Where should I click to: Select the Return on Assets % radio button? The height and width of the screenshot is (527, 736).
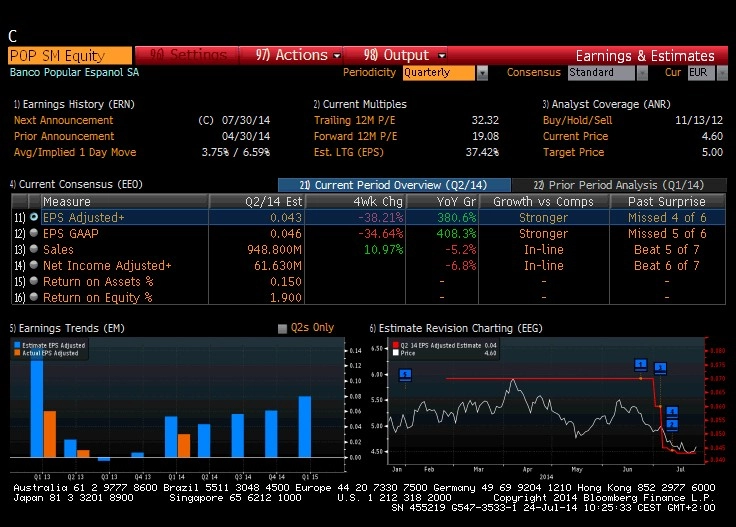pyautogui.click(x=34, y=281)
